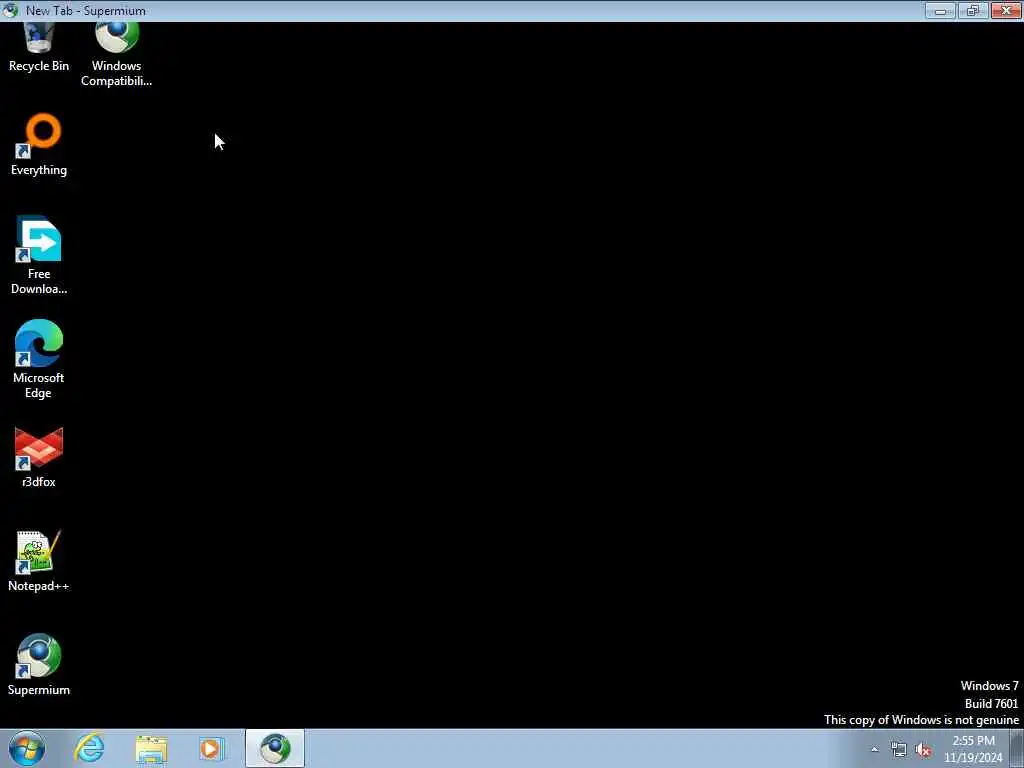The width and height of the screenshot is (1024, 768).
Task: Close the New Tab - Supermium window
Action: [x=1006, y=10]
